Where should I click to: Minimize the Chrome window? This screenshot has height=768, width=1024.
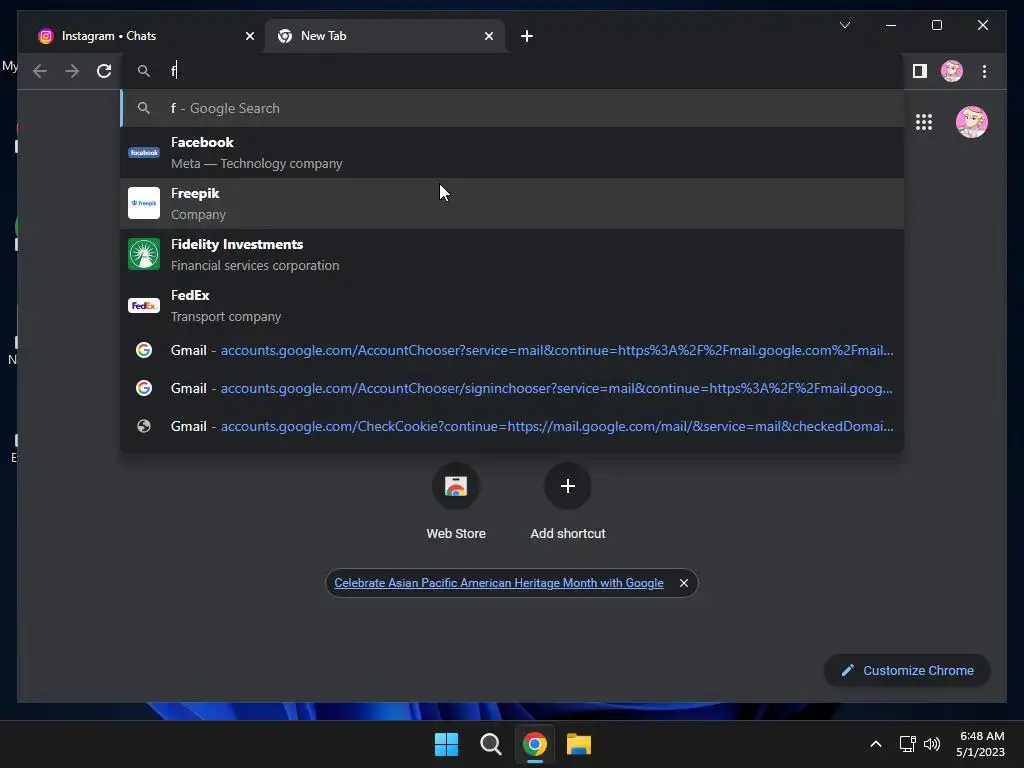[891, 25]
